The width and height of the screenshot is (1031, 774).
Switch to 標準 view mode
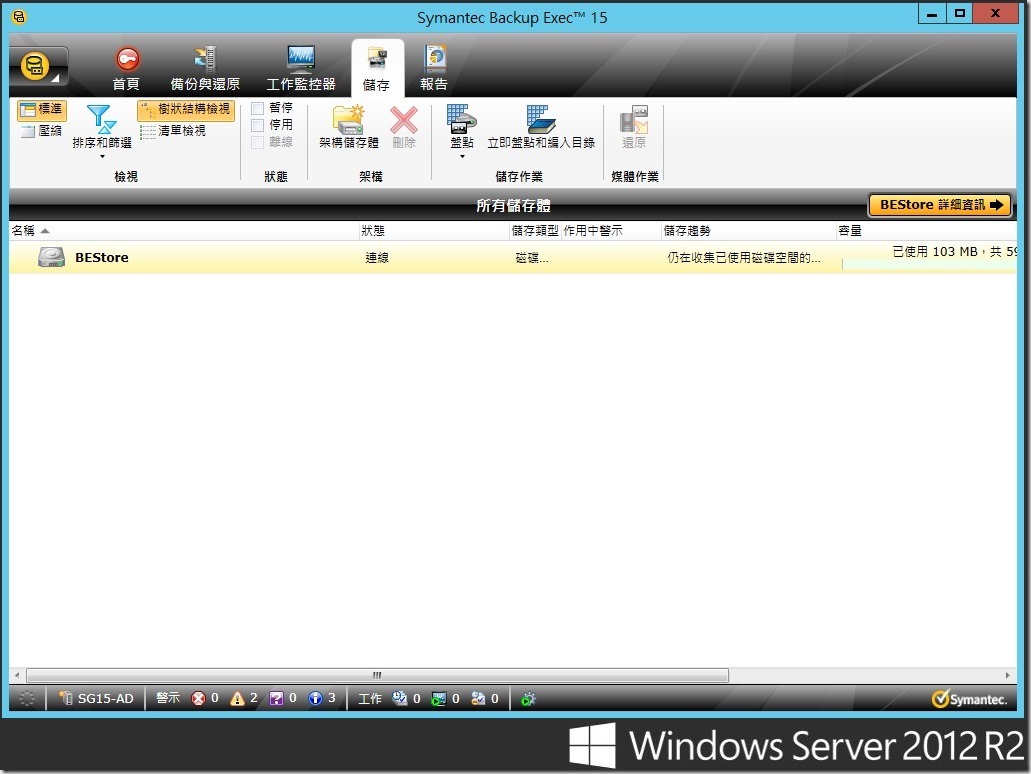(x=41, y=109)
